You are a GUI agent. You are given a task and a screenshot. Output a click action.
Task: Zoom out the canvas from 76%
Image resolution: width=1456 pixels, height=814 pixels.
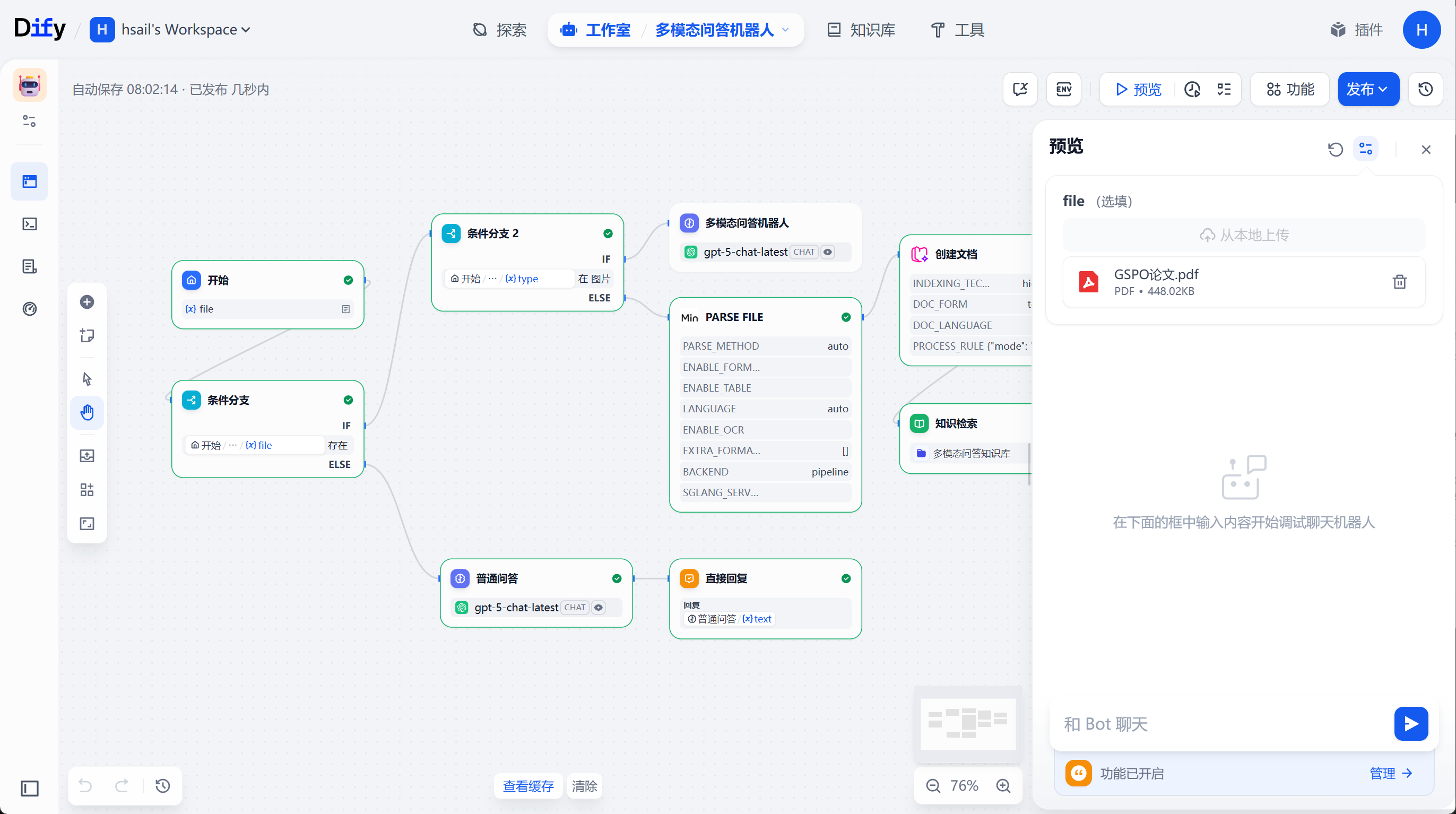point(933,786)
